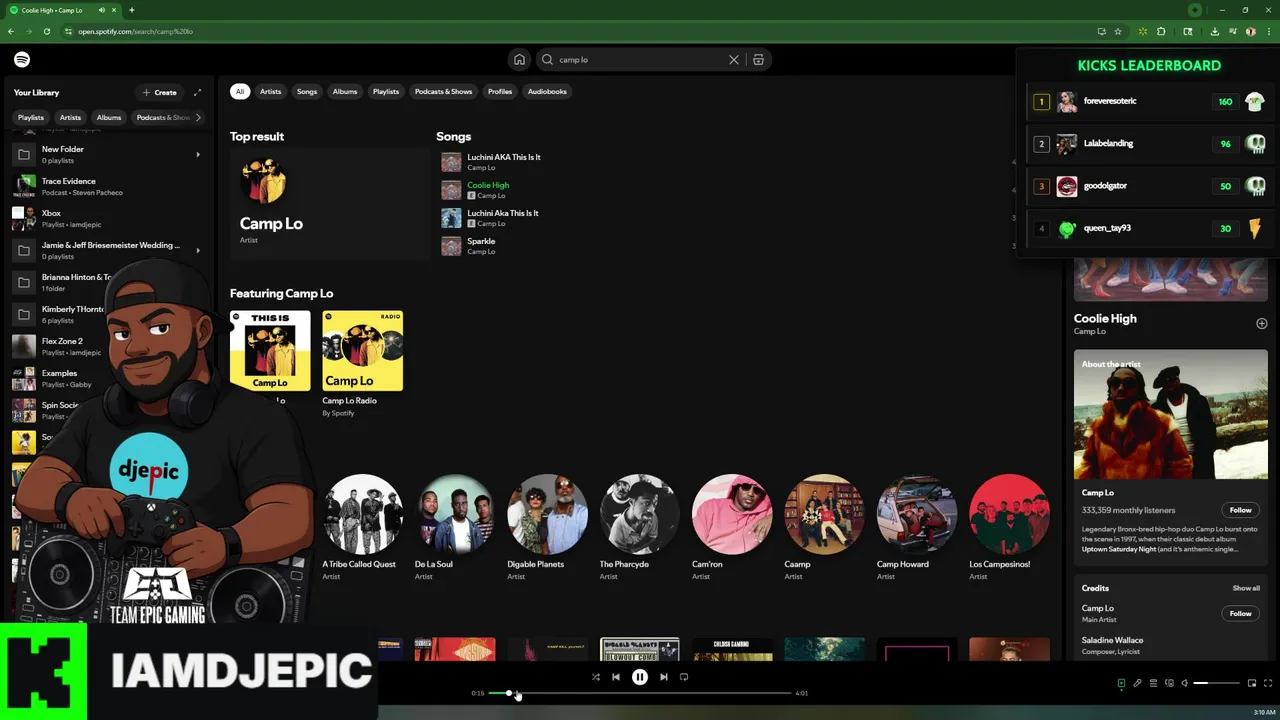Skip to the previous track

click(616, 677)
